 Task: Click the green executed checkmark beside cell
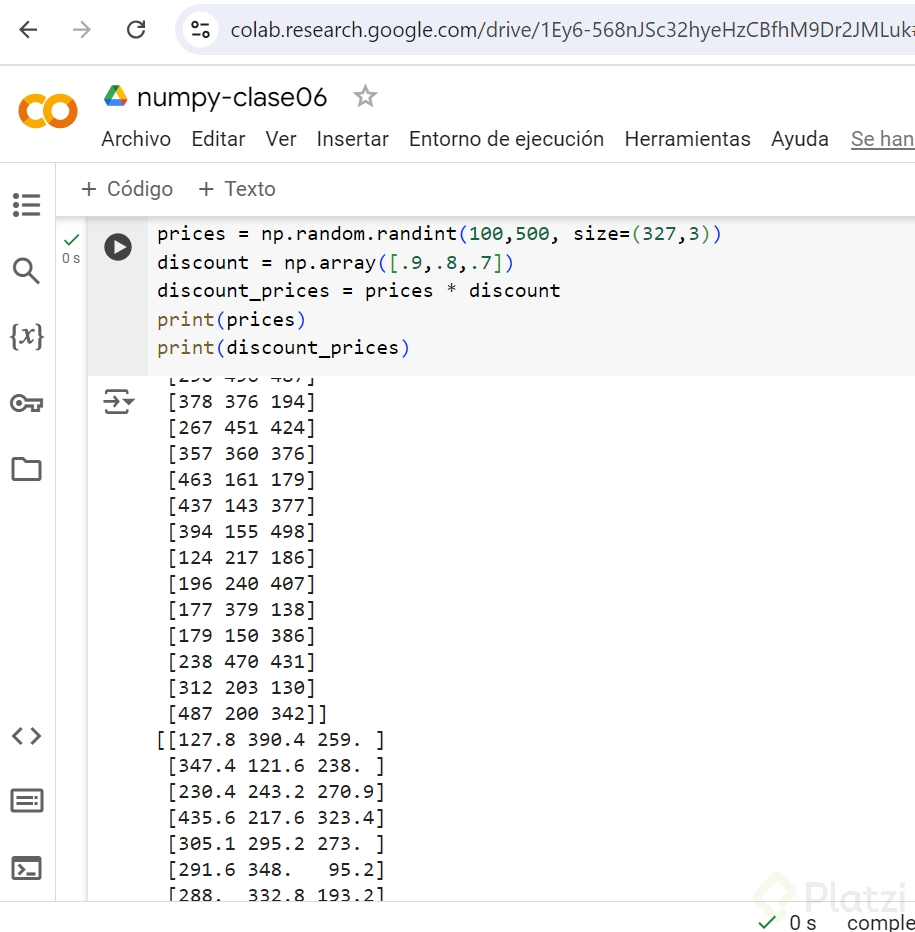click(71, 240)
